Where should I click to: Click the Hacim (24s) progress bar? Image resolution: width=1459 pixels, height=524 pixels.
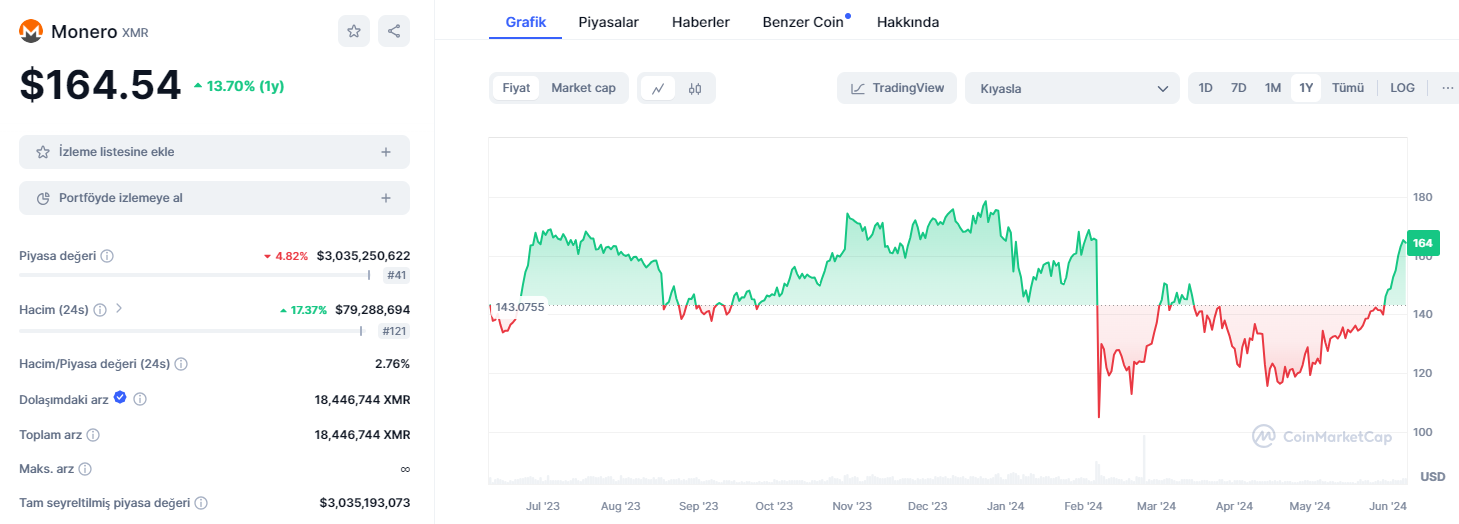tap(192, 330)
